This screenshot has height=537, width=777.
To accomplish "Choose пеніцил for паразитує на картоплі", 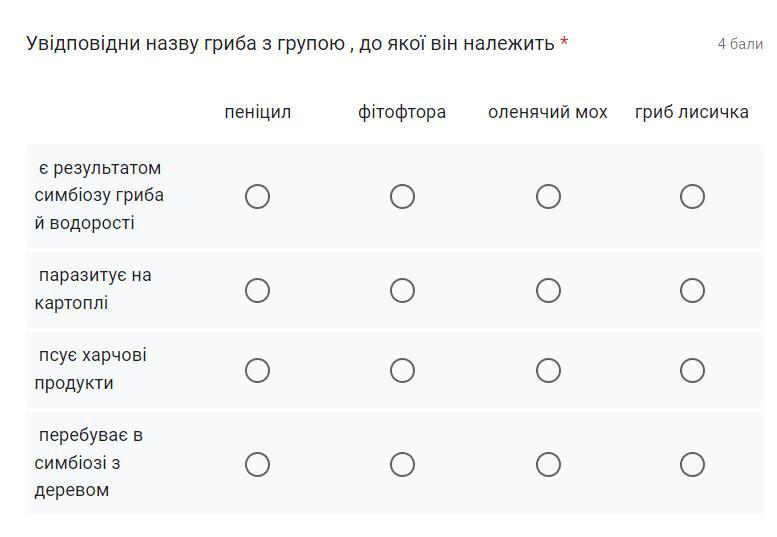I will (257, 290).
